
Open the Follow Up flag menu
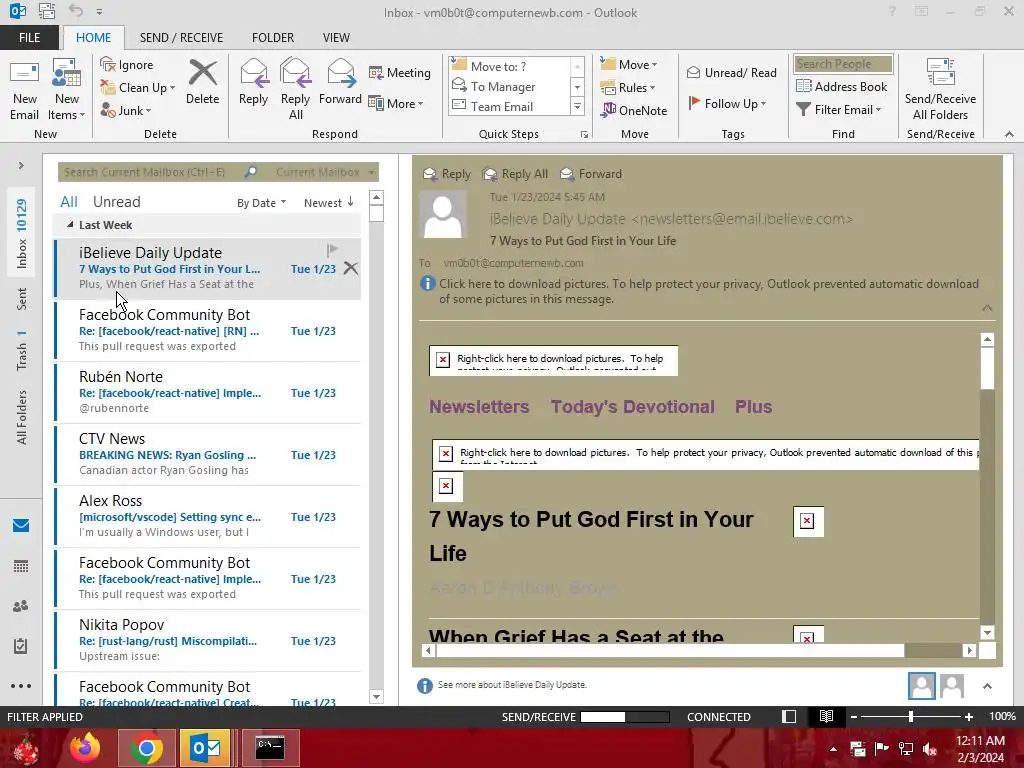(x=727, y=103)
